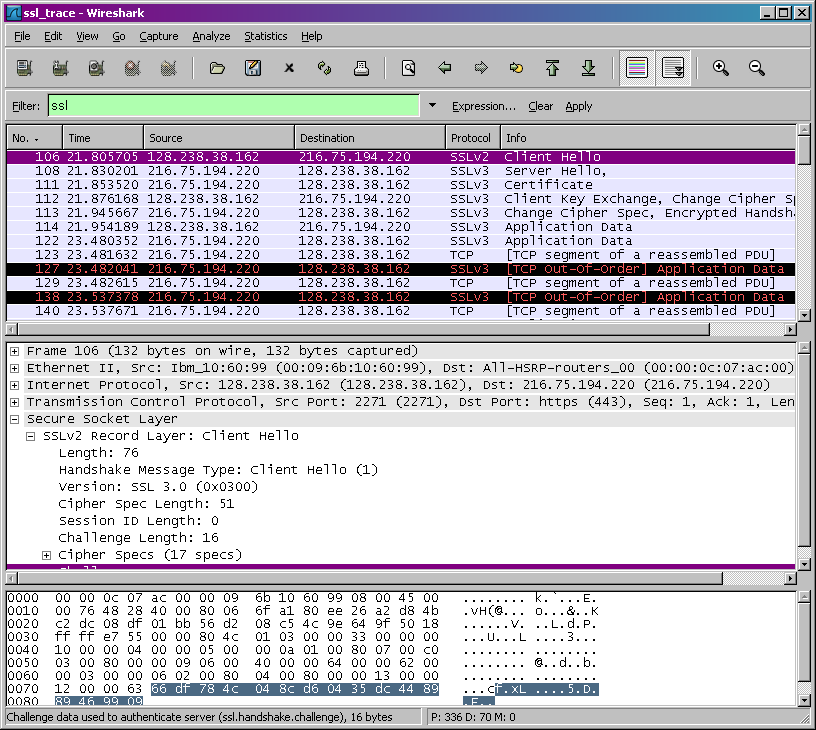Toggle auto scroll in live capture
816x730 pixels.
673,68
